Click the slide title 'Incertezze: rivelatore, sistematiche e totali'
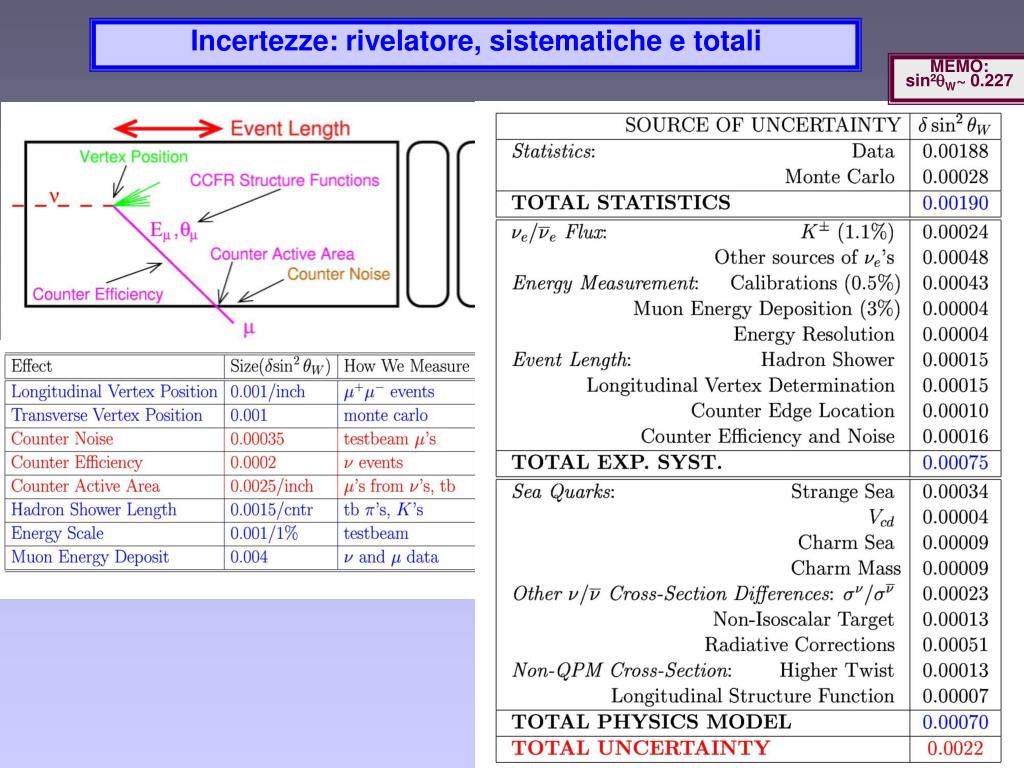The height and width of the screenshot is (768, 1024). pos(475,40)
